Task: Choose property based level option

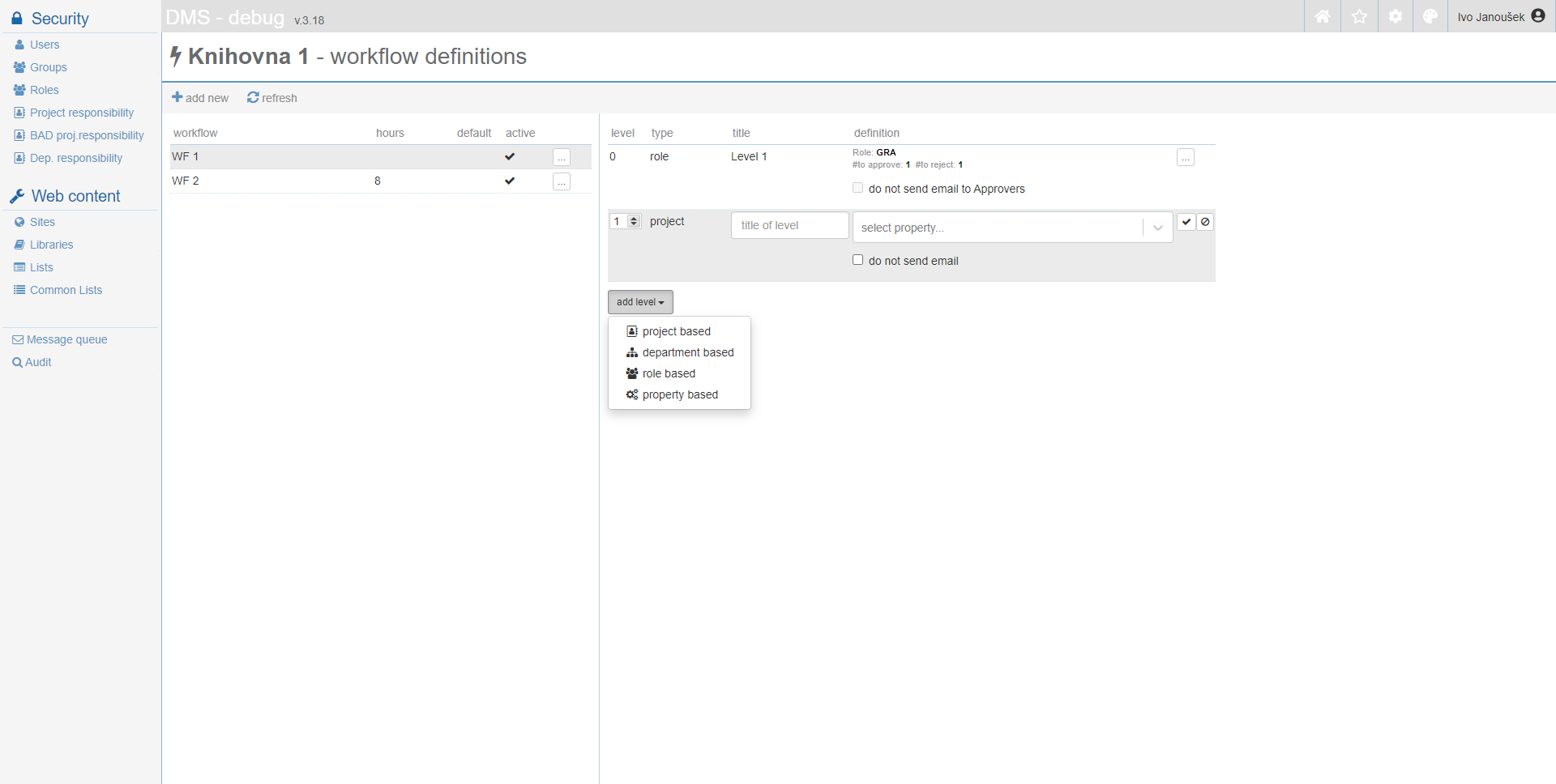Action: pos(679,394)
